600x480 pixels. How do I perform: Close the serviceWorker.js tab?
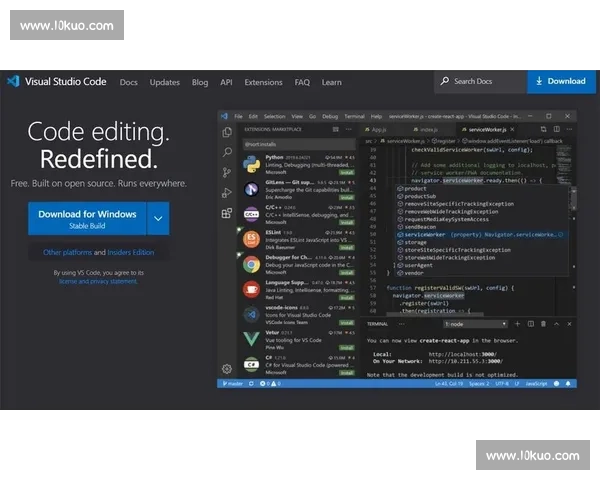pyautogui.click(x=512, y=129)
